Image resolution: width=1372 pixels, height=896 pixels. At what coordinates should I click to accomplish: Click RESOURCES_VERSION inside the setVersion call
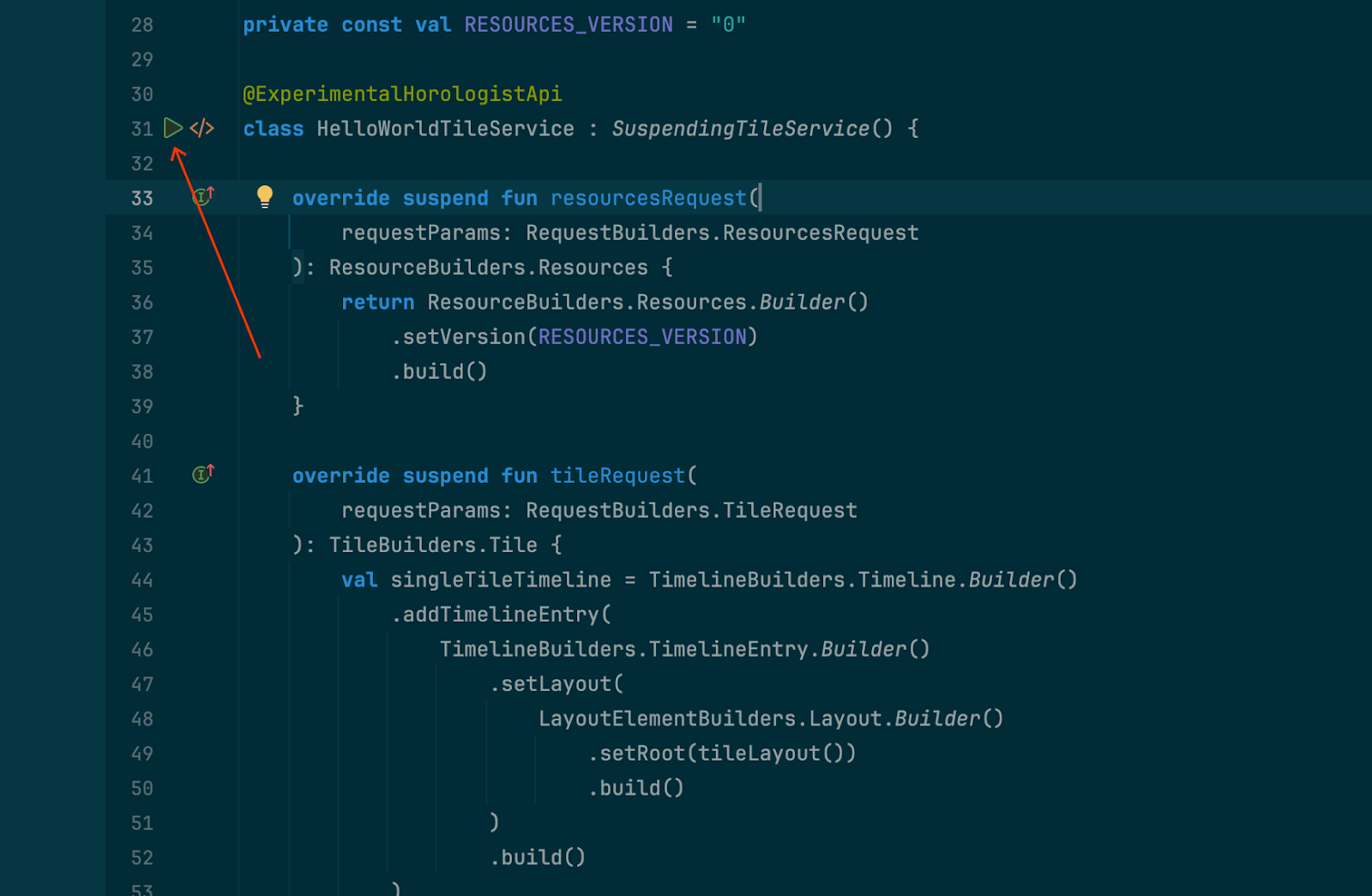642,337
